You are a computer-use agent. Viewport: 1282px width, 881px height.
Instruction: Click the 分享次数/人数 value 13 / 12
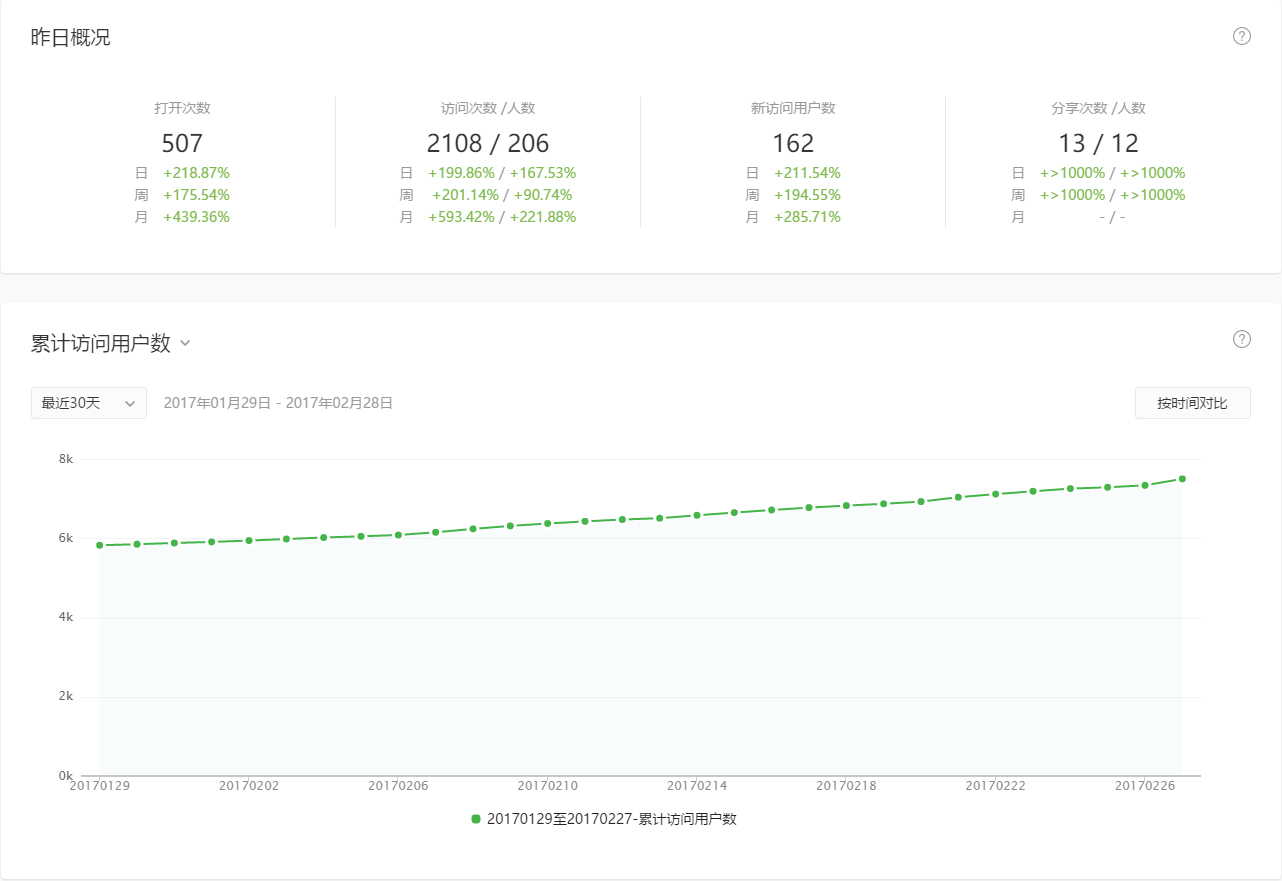click(x=1098, y=143)
